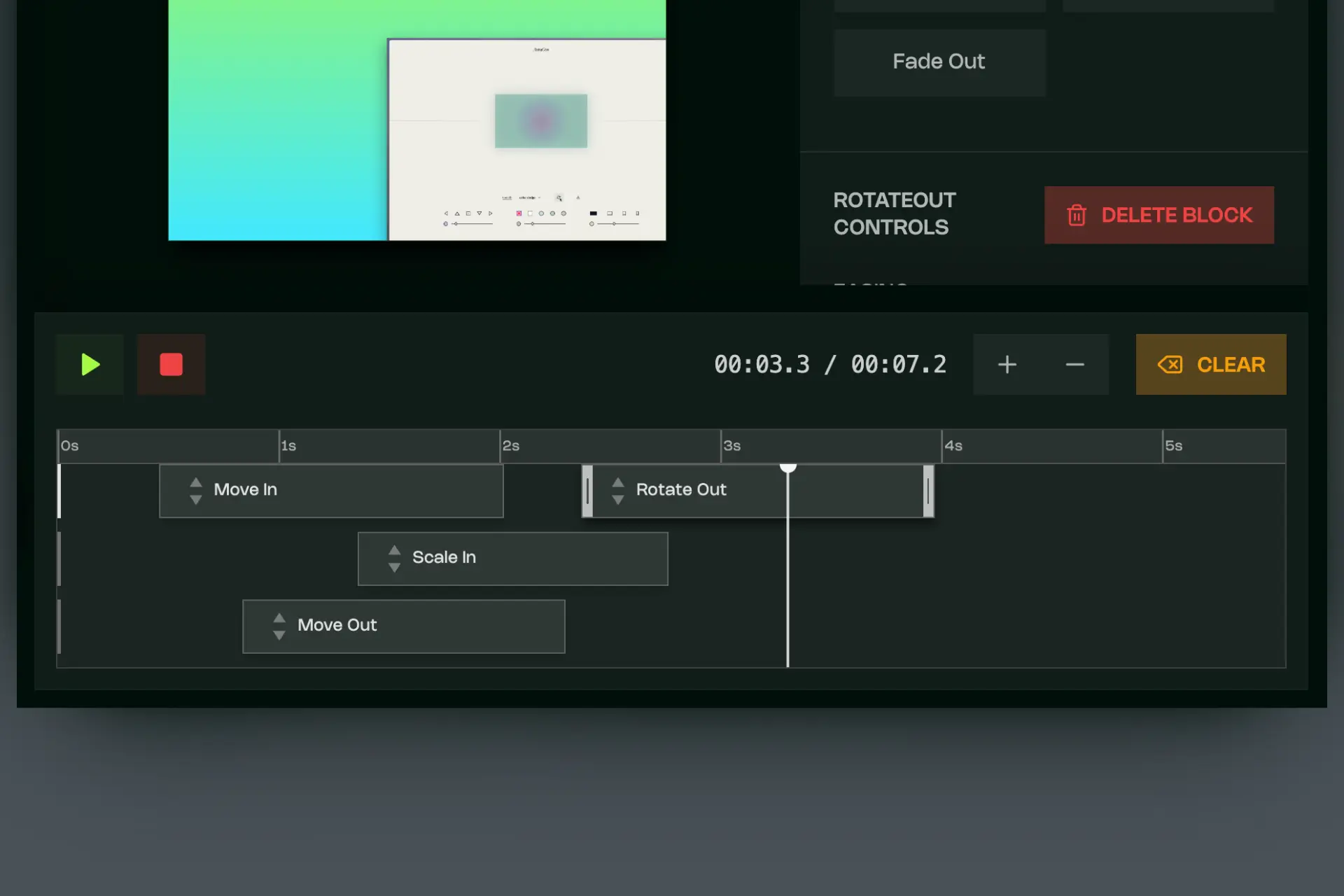This screenshot has height=896, width=1344.
Task: Click the playhead marker near the 3s mark
Action: [788, 468]
